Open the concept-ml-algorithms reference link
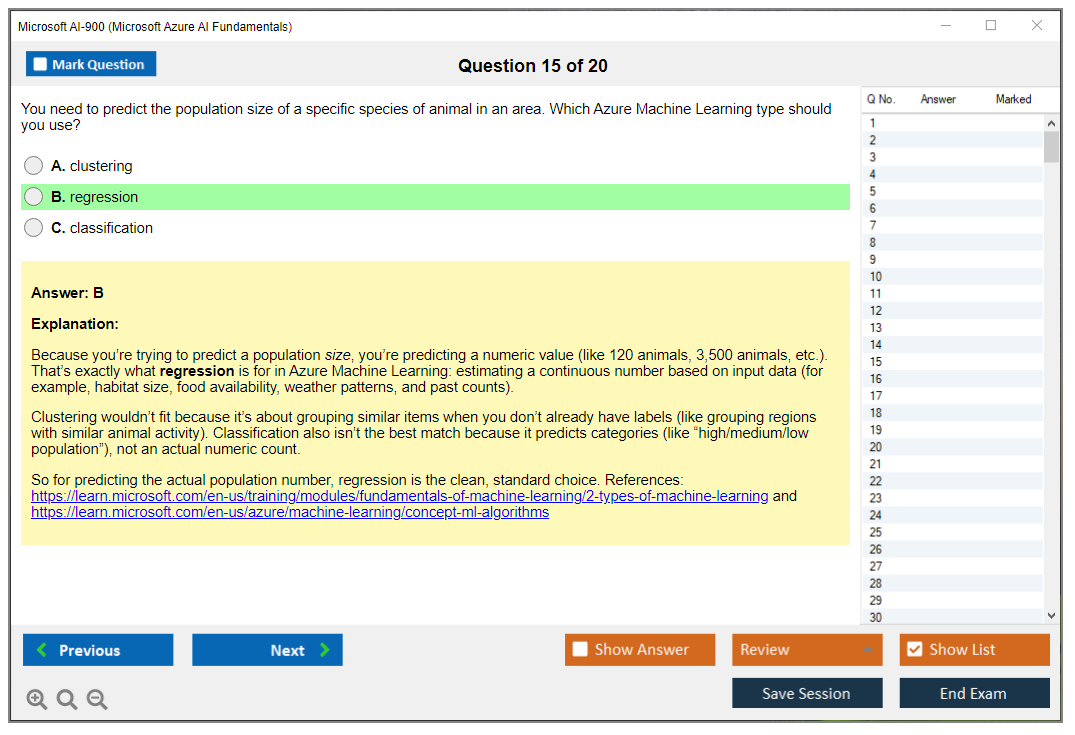Image resolution: width=1075 pixels, height=735 pixels. click(287, 511)
